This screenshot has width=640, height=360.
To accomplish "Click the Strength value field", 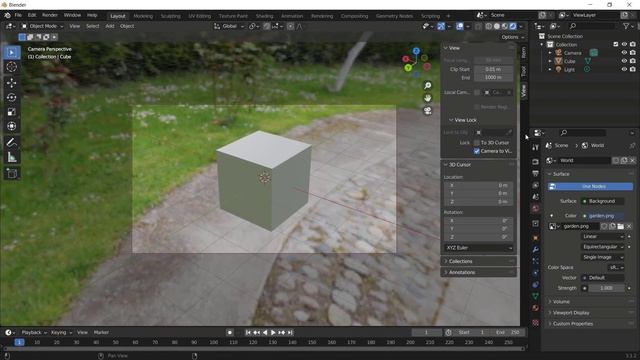I will click(607, 288).
